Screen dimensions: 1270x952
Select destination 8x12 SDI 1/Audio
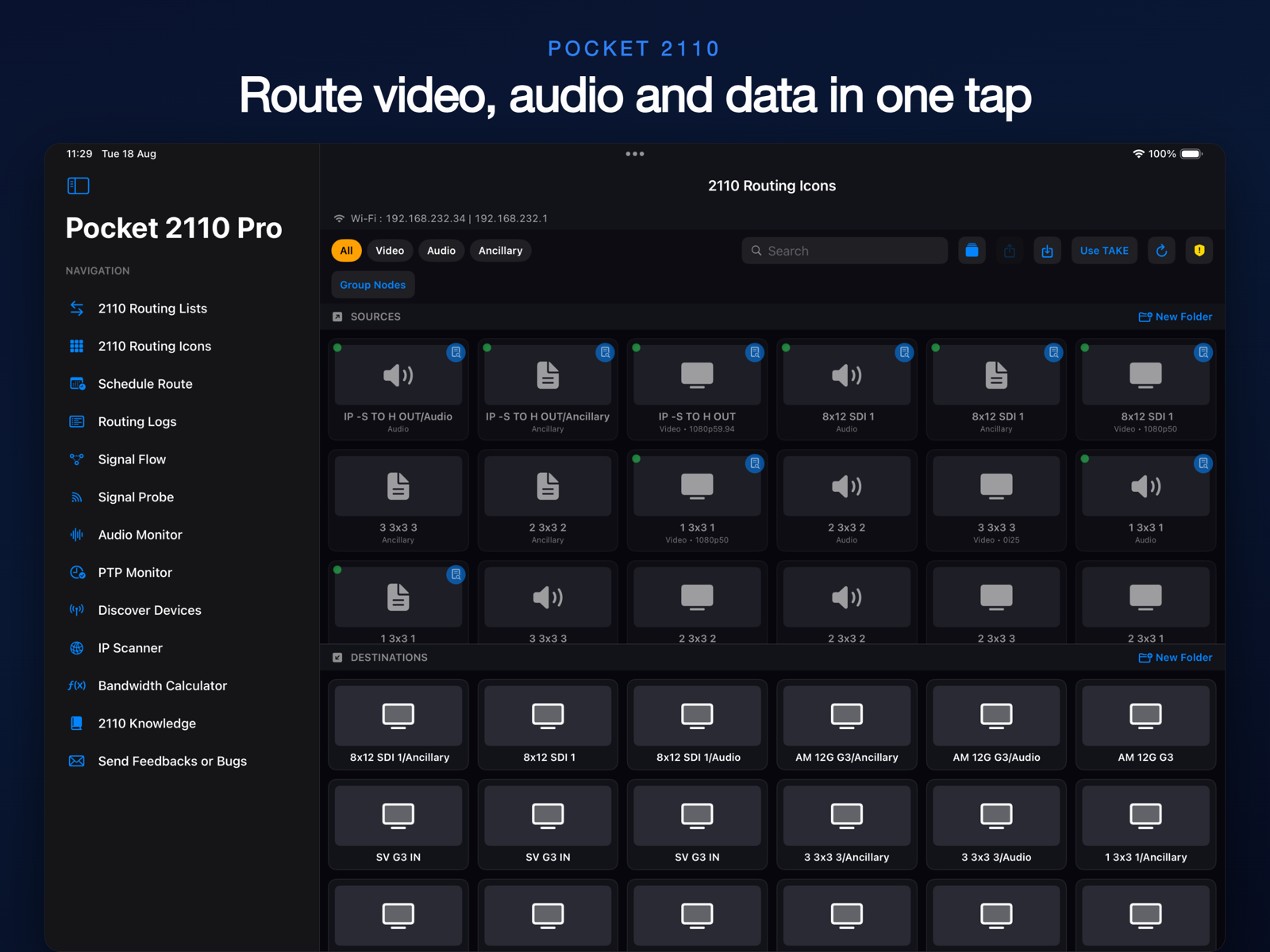[697, 724]
